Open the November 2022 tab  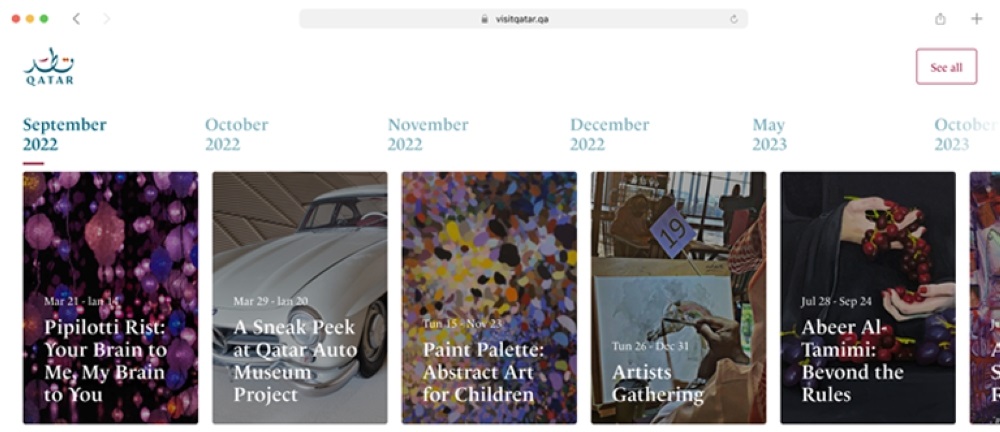(x=428, y=134)
